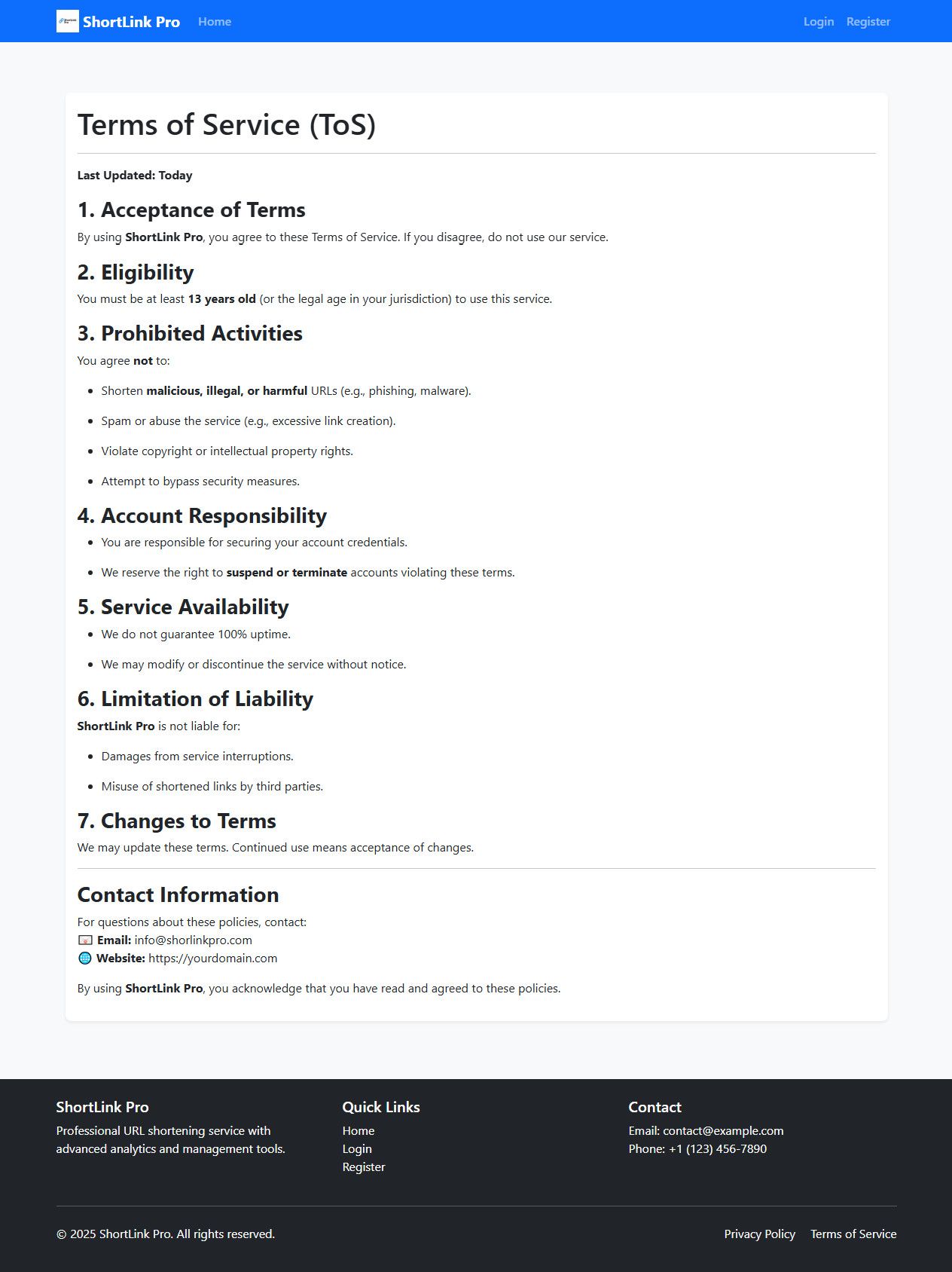
Task: Click the info@shorlinkpro.com email address
Action: point(193,940)
